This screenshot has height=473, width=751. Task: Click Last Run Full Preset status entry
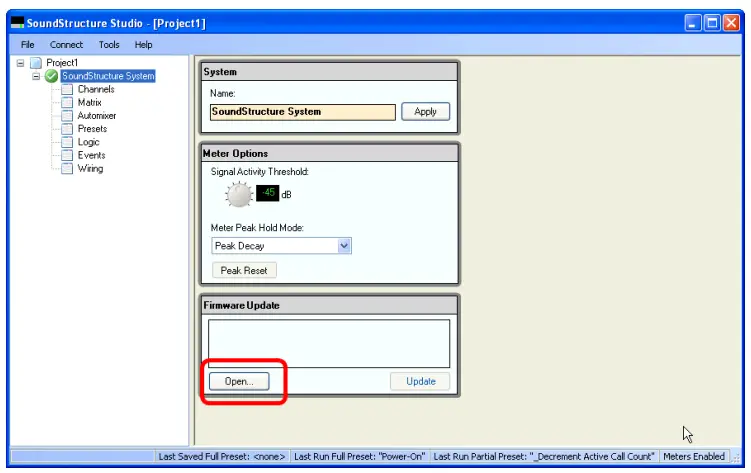coord(359,457)
